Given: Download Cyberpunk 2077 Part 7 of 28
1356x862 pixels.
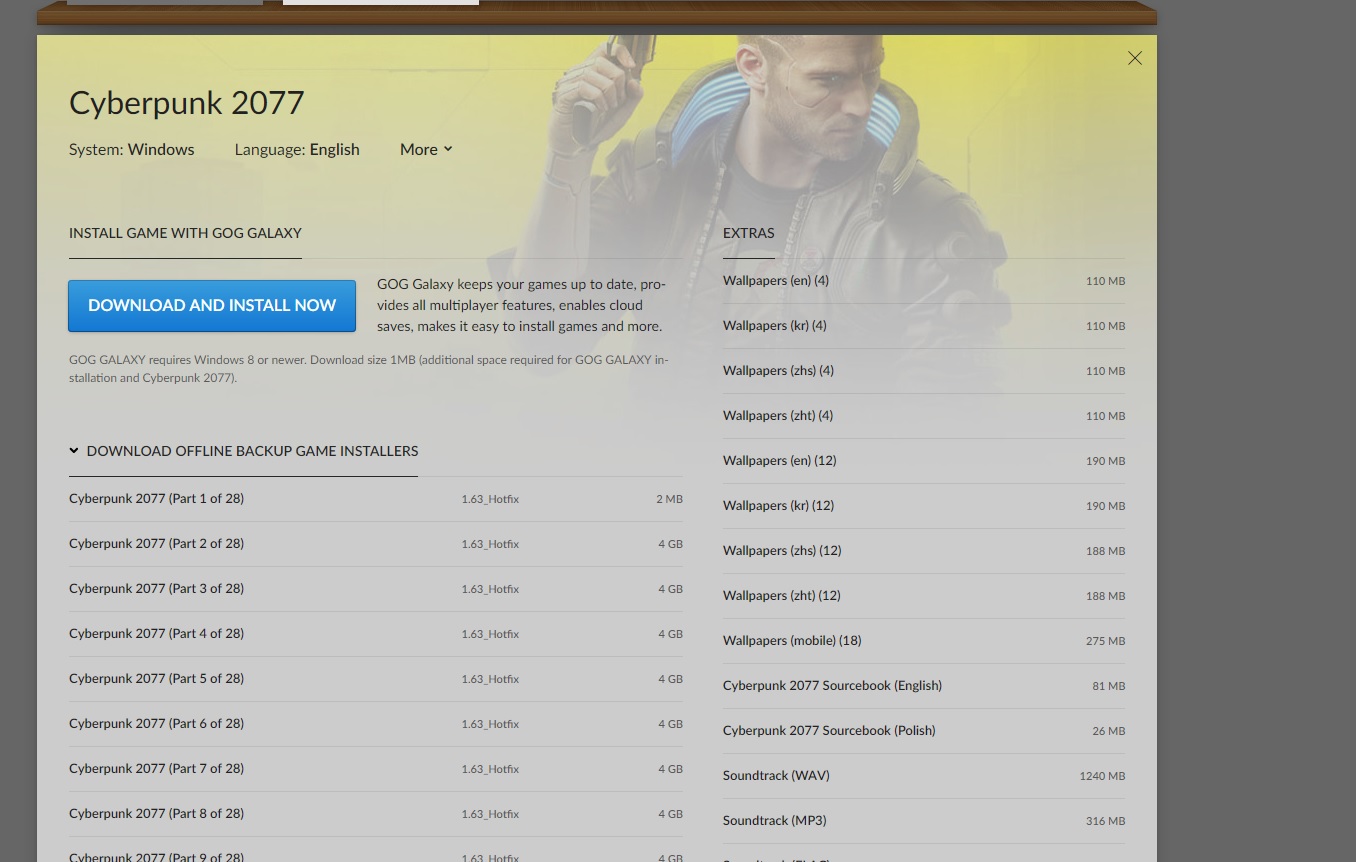Looking at the screenshot, I should (x=376, y=769).
